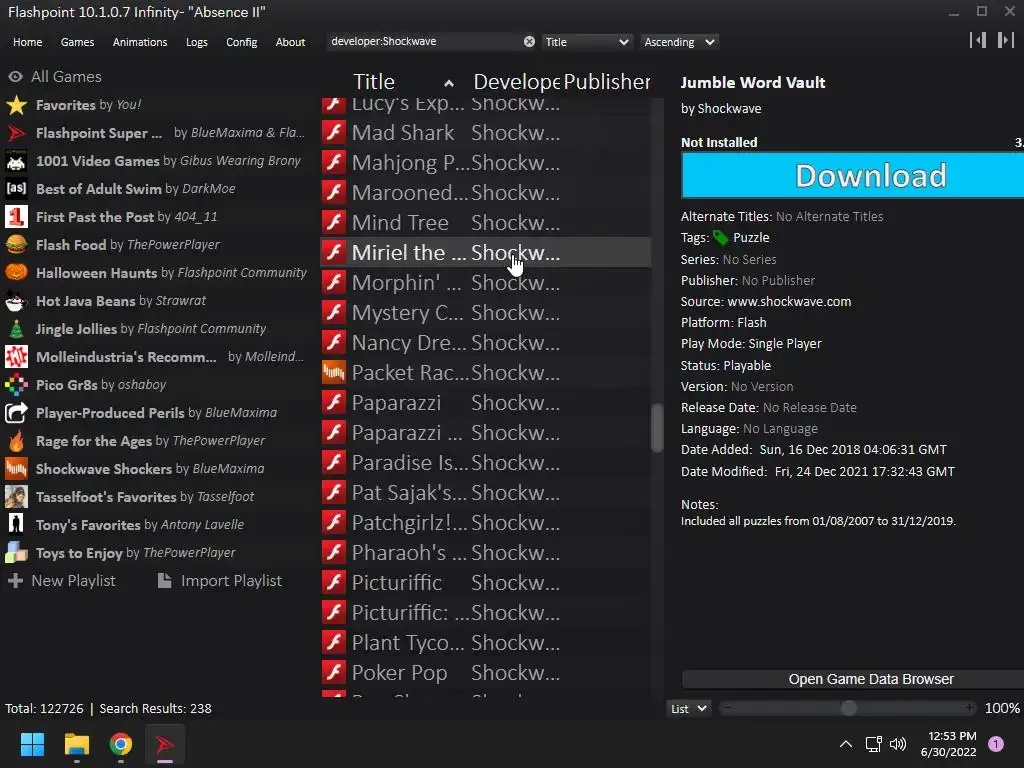
Task: Select the Paradise Is... game row
Action: 486,462
